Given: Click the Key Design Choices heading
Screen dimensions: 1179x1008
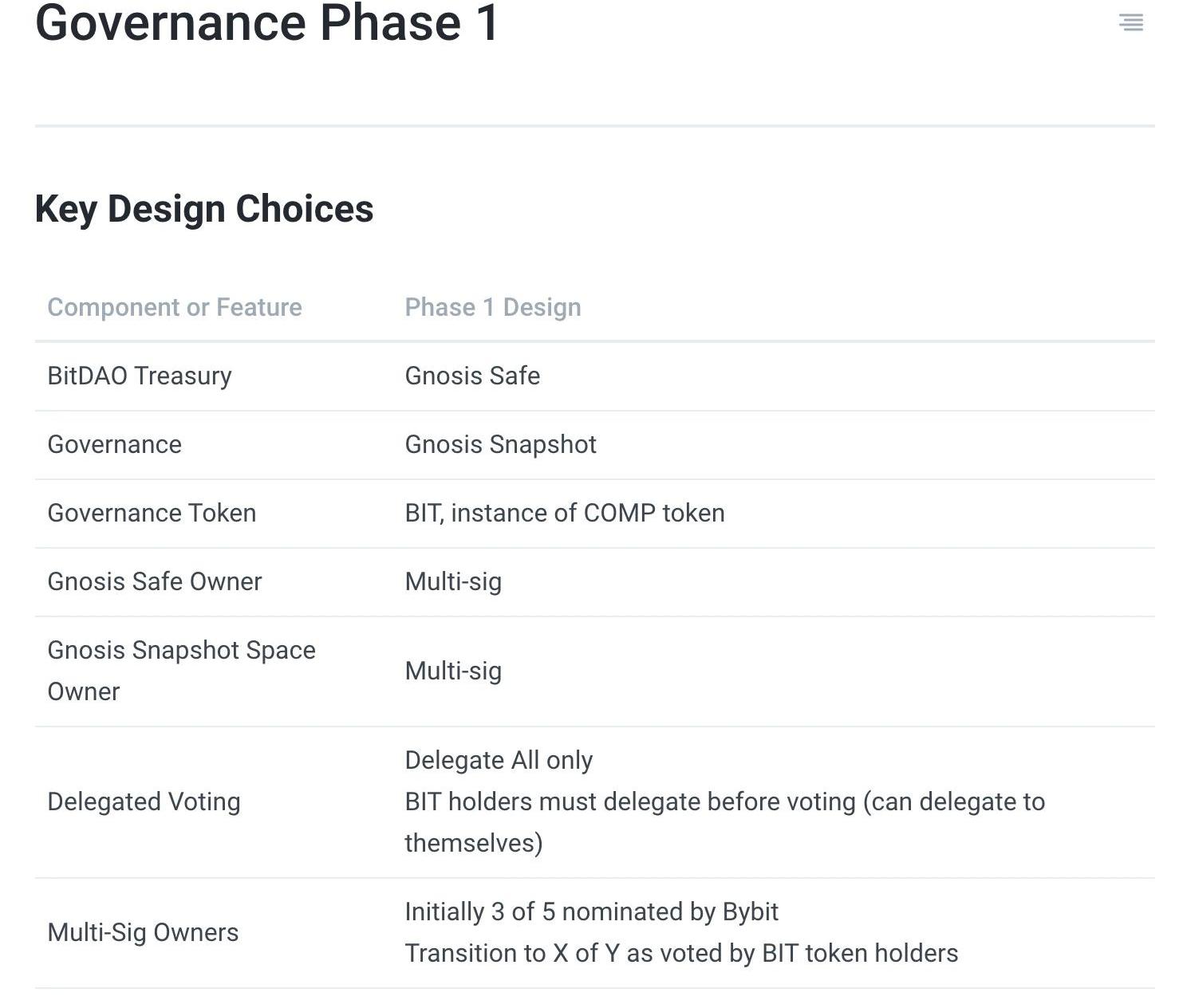Looking at the screenshot, I should (x=204, y=209).
